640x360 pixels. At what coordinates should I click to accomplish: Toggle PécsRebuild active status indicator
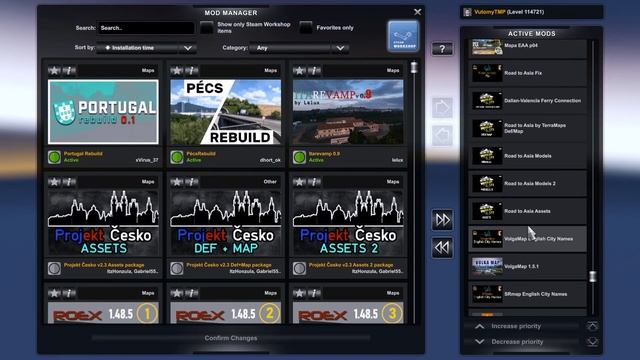click(x=177, y=157)
